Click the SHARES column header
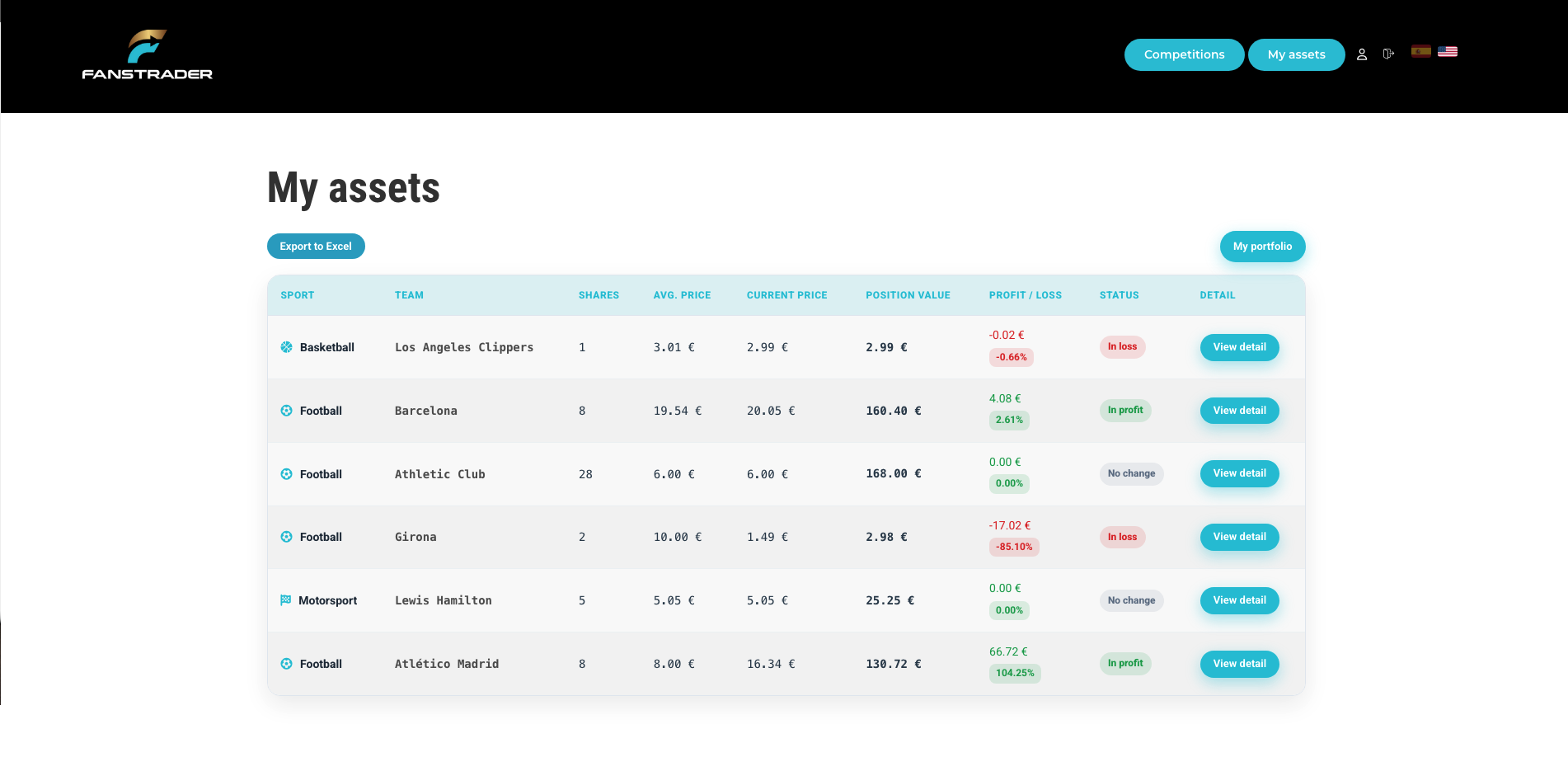This screenshot has width=1568, height=757. [x=599, y=295]
